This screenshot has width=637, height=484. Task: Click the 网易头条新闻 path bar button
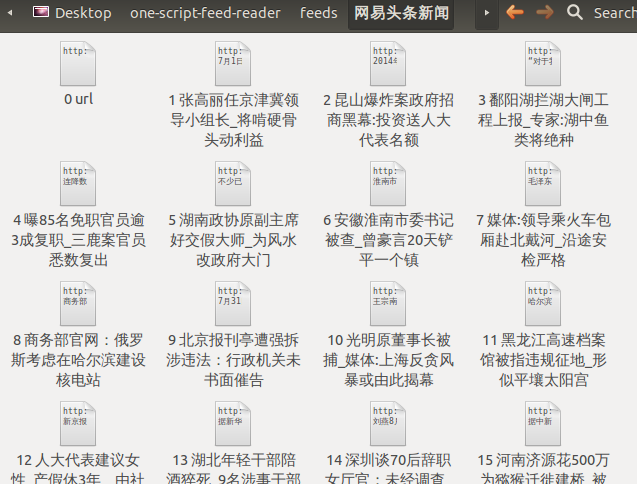(x=401, y=13)
